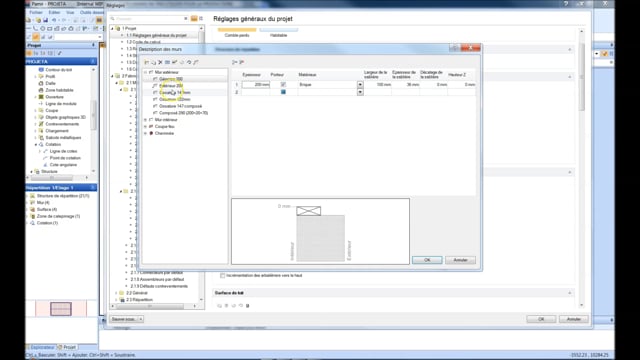Select Habitable tab
Viewport: 640px width, 360px height.
click(x=279, y=33)
